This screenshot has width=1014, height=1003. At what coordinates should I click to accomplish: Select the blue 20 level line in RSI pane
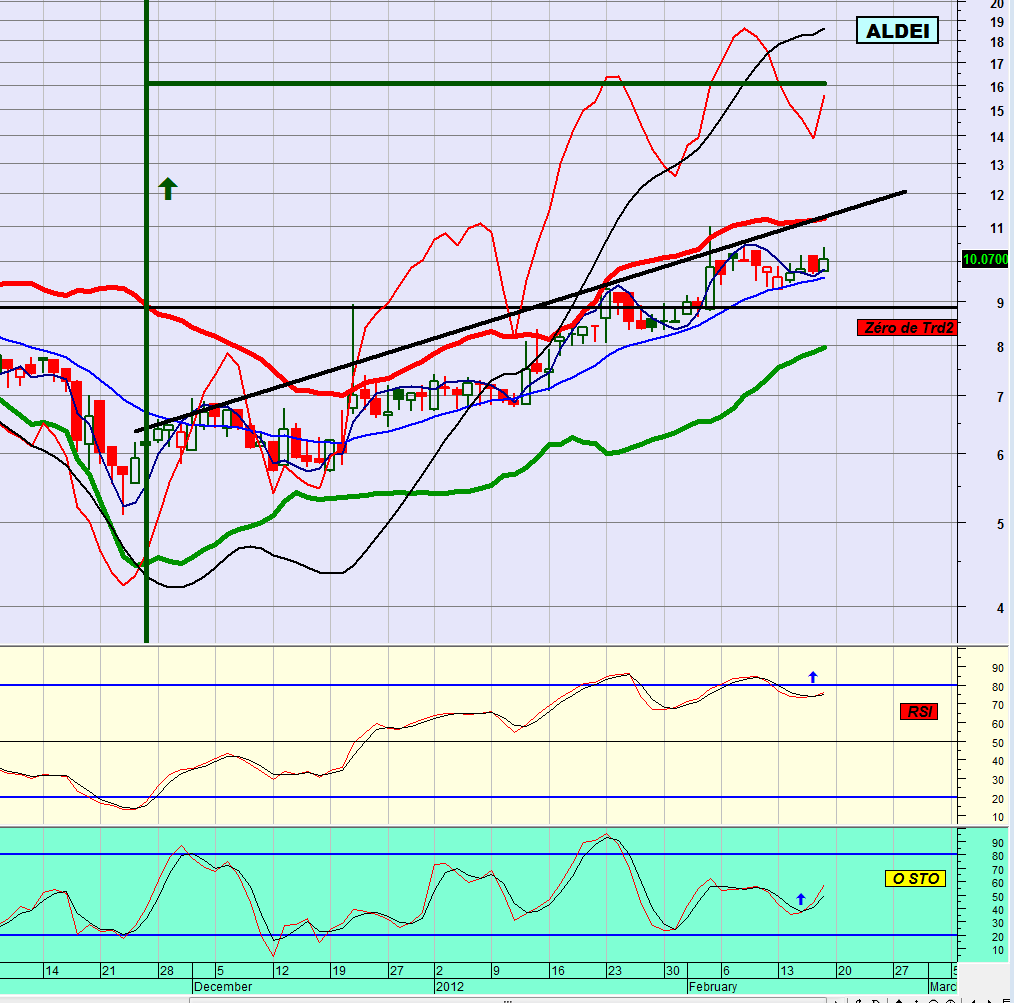coord(479,797)
